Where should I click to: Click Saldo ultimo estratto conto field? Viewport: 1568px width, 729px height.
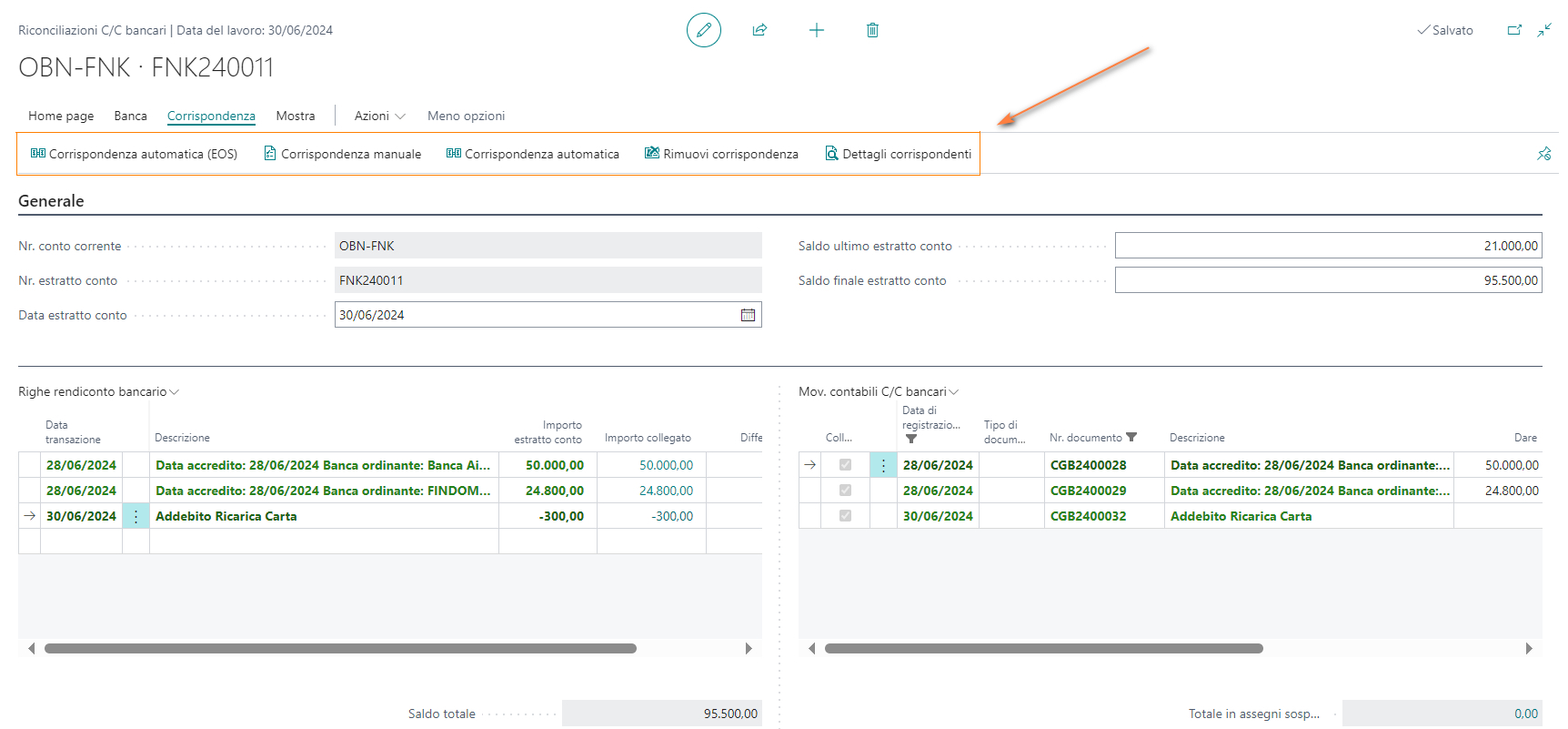tap(1329, 246)
